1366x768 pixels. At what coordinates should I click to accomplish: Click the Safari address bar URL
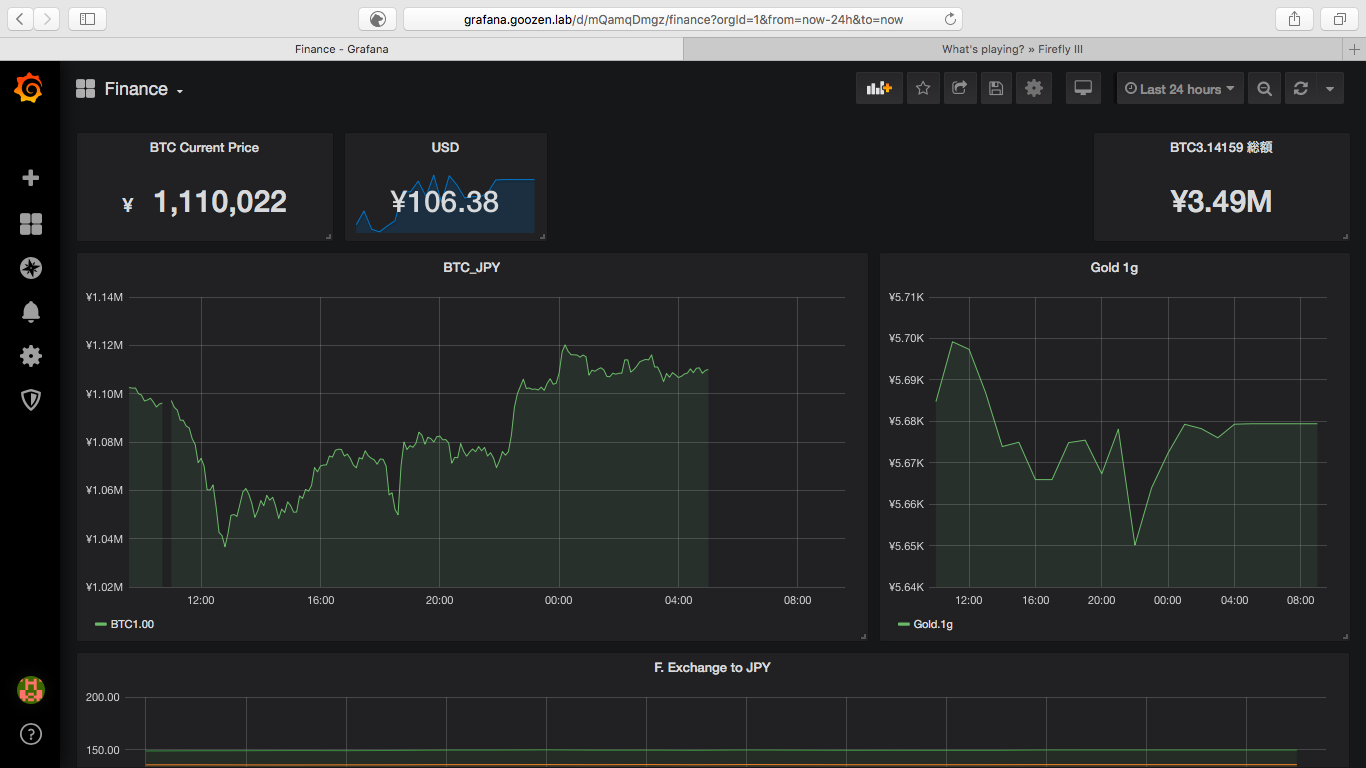click(x=683, y=18)
